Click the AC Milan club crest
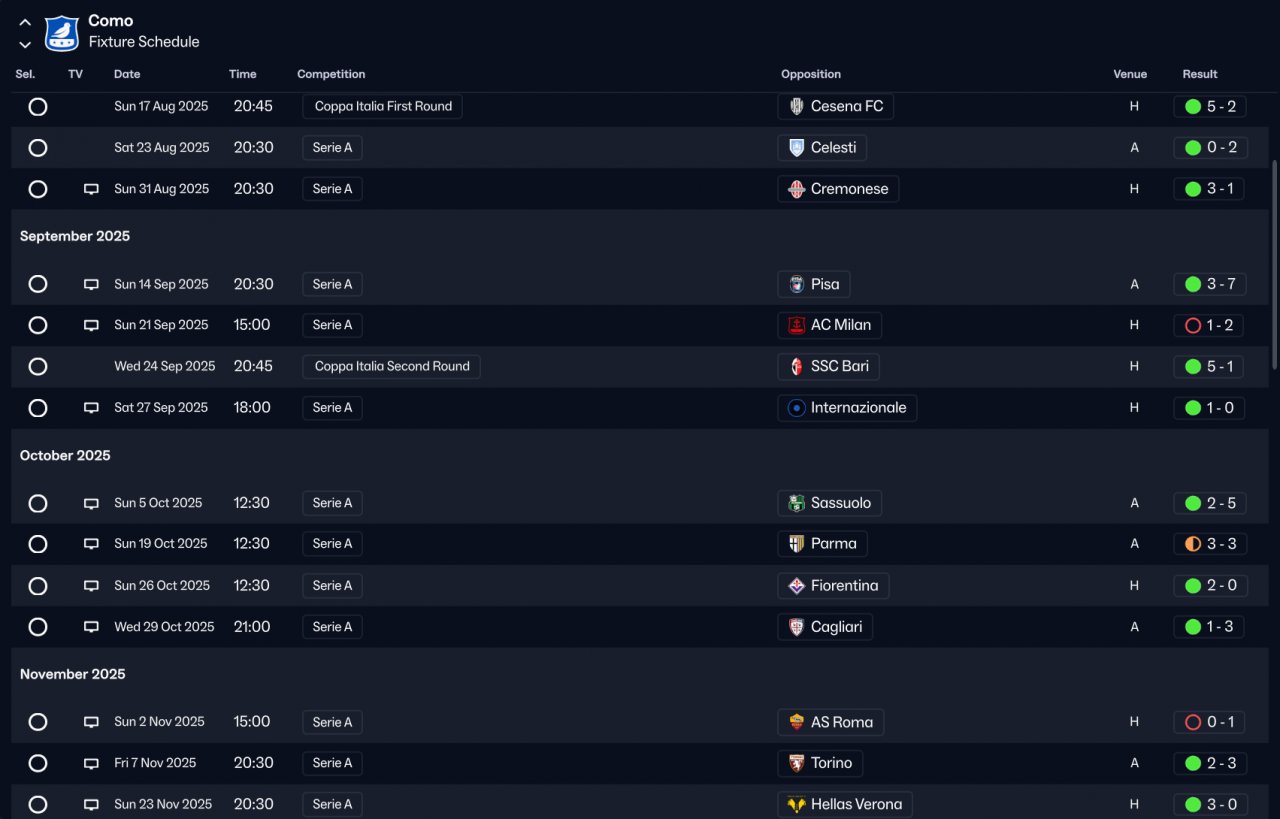This screenshot has width=1280, height=819. tap(797, 325)
